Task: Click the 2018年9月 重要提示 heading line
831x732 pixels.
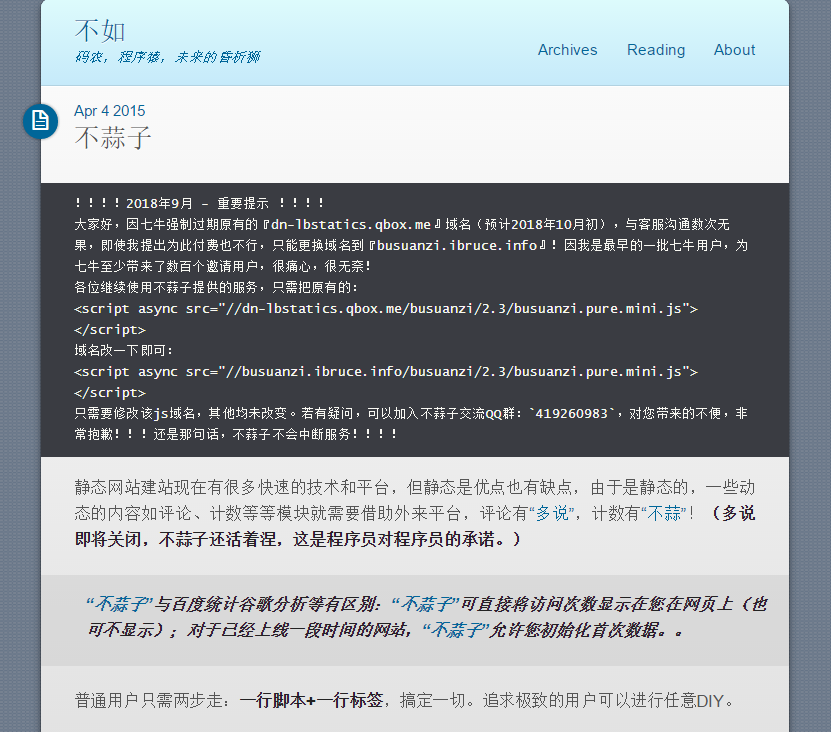Action: click(x=199, y=203)
